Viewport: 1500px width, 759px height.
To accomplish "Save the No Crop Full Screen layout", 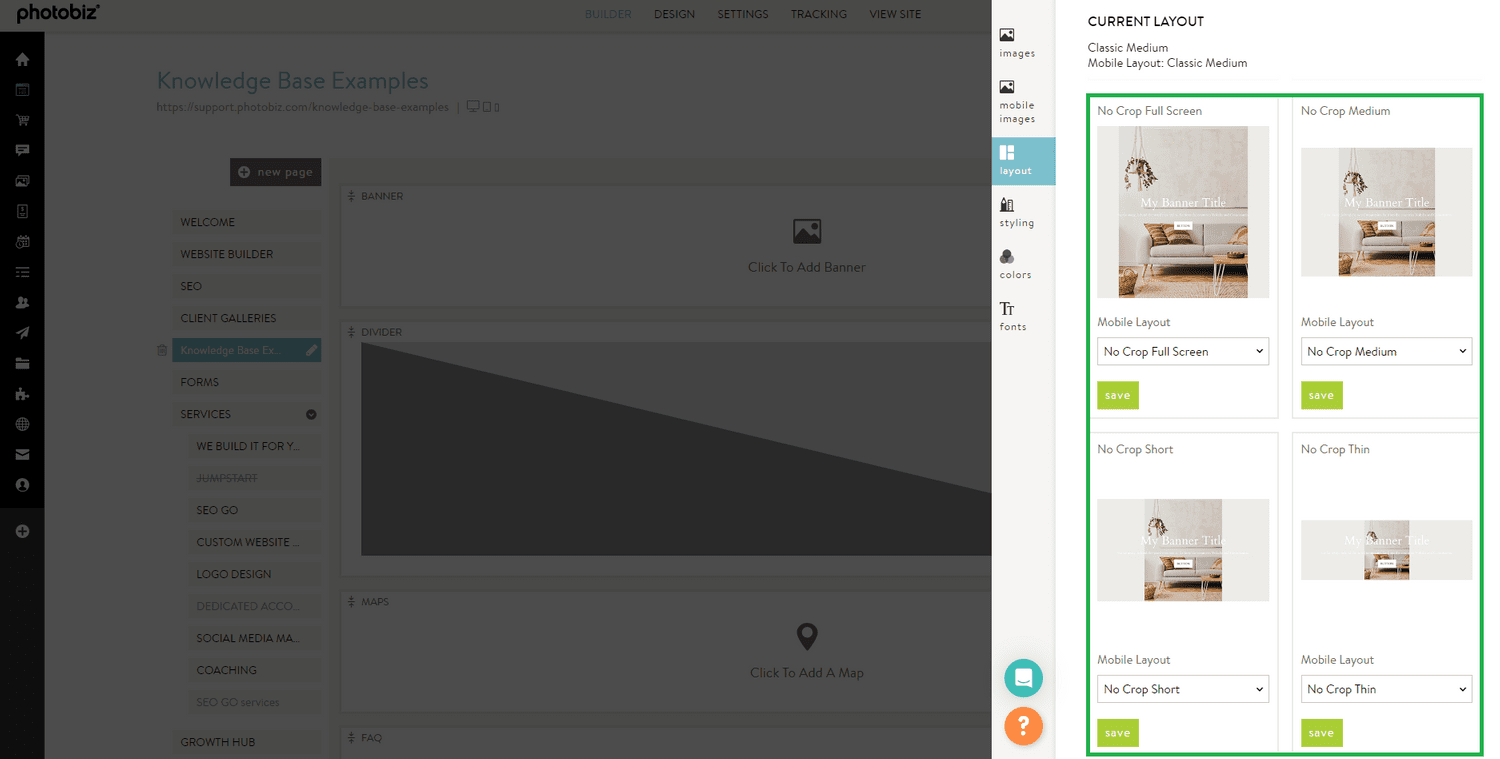I will pyautogui.click(x=1117, y=395).
